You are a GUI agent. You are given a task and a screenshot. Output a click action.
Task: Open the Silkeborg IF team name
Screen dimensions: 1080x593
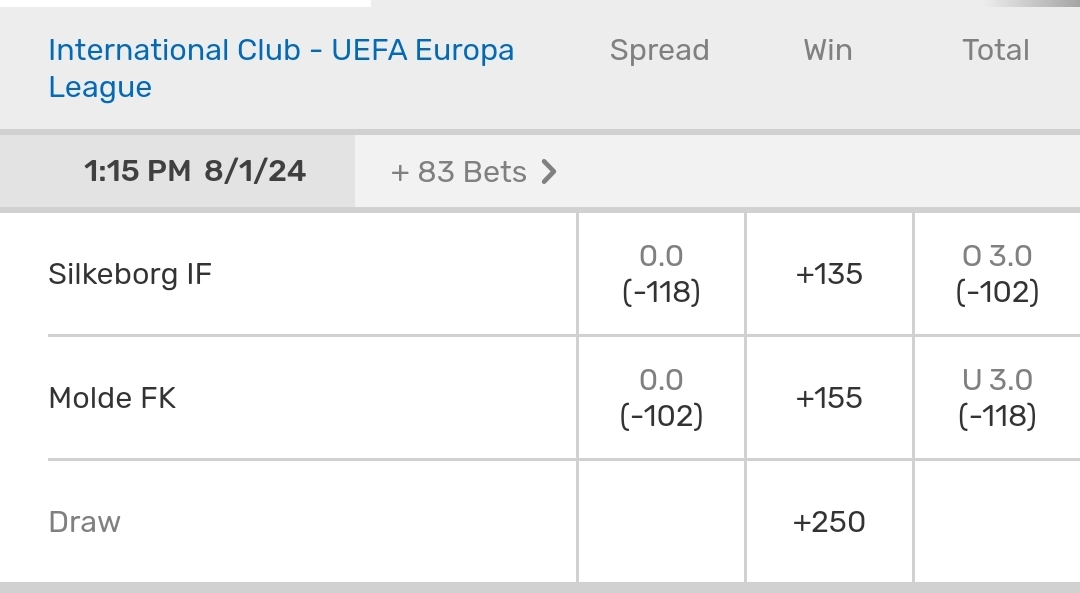tap(130, 274)
